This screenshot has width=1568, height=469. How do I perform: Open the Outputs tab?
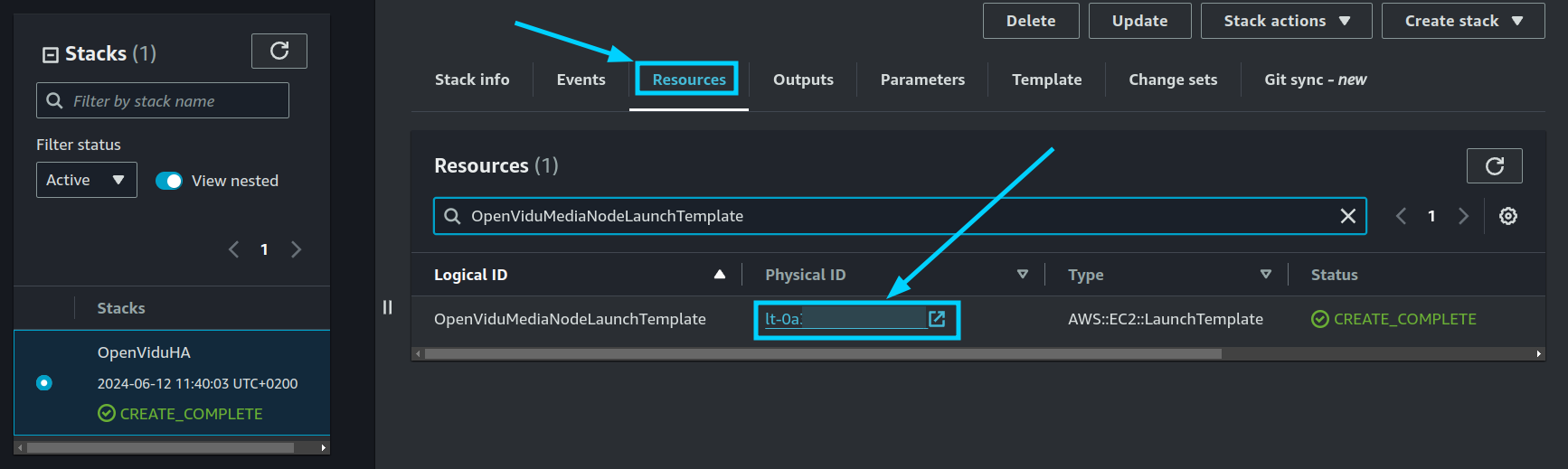[x=803, y=80]
